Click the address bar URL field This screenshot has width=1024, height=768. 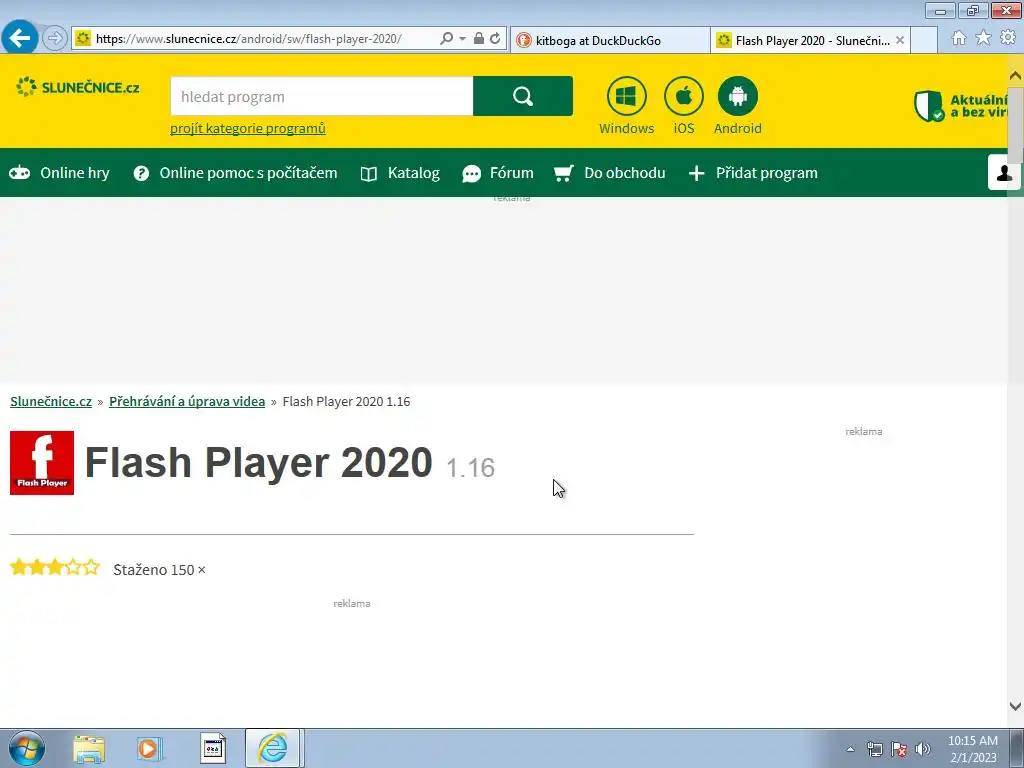[x=248, y=39]
